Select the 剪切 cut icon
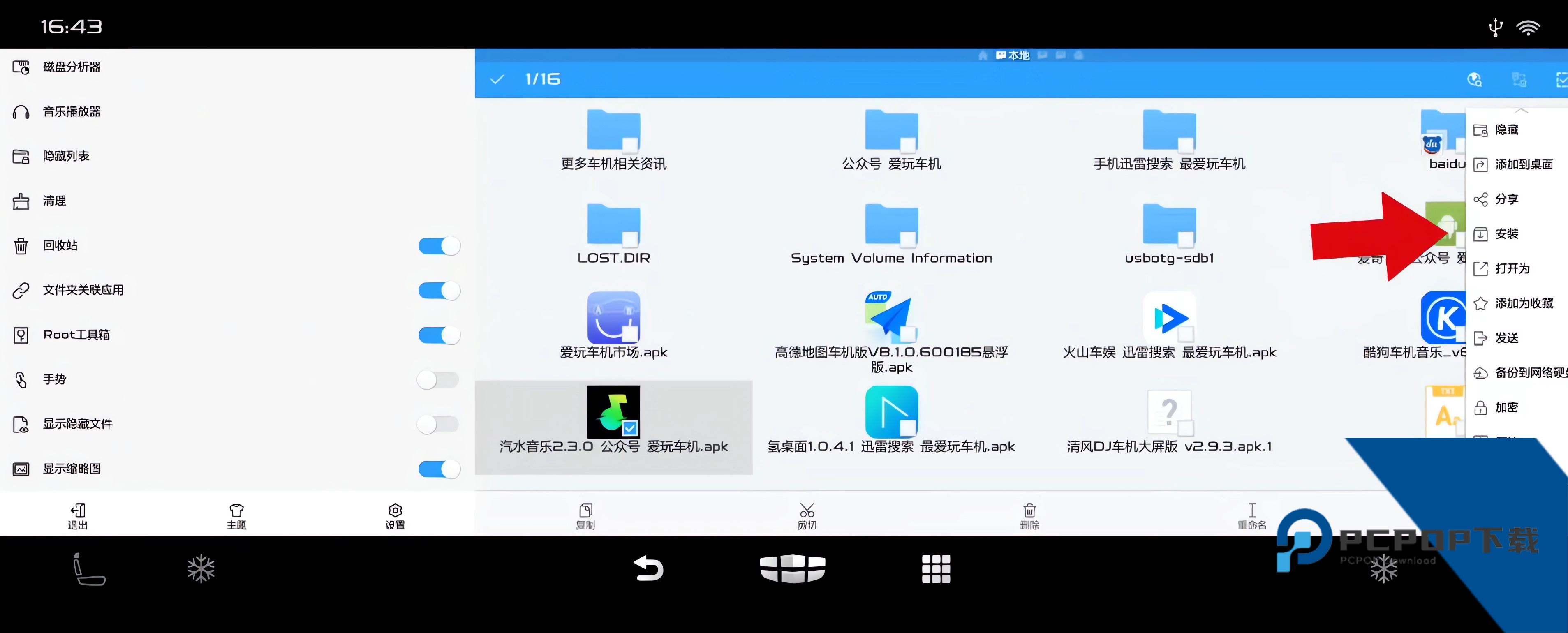The image size is (1568, 633). click(807, 514)
